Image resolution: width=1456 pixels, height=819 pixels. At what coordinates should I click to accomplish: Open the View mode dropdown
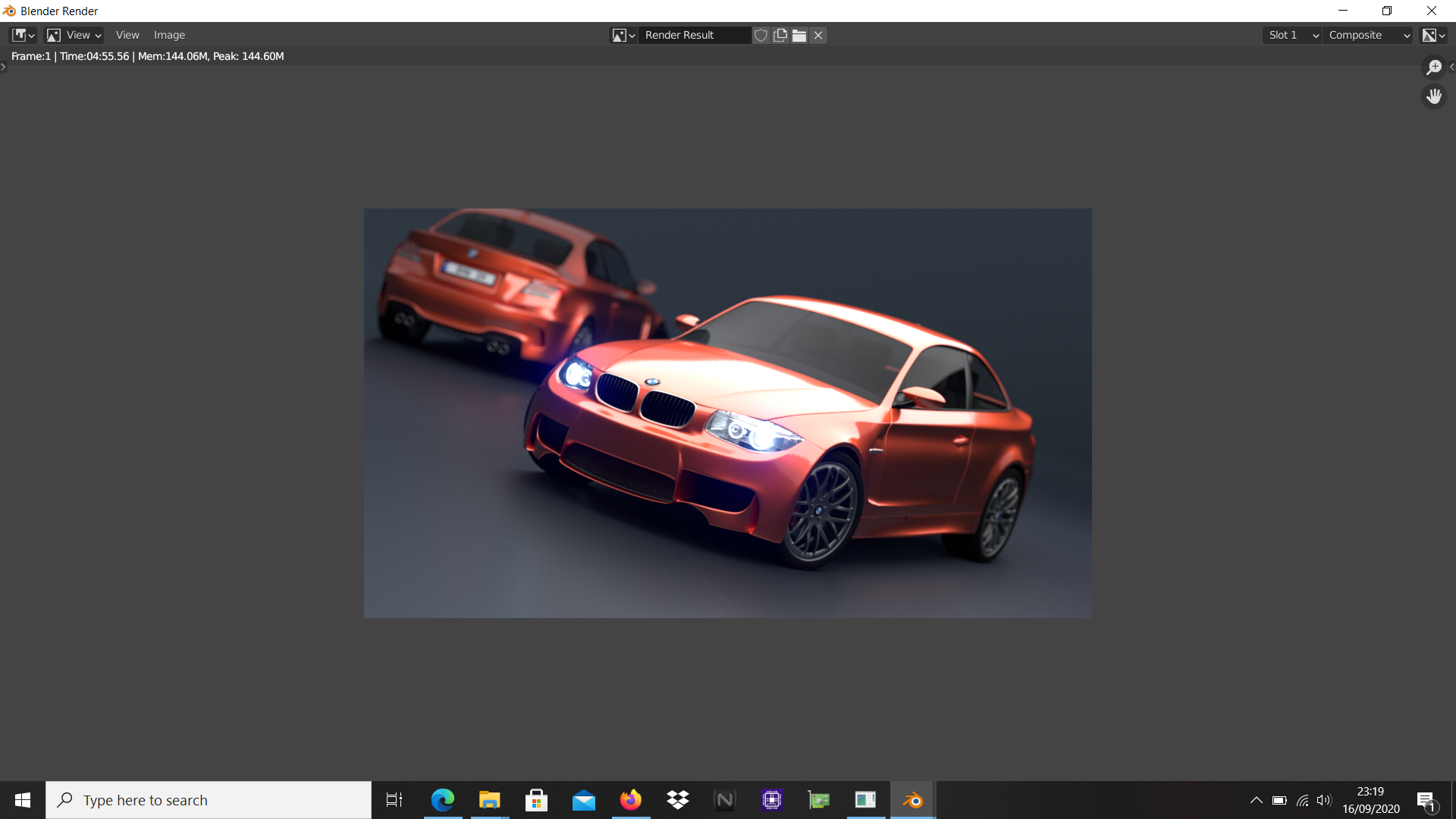coord(74,35)
